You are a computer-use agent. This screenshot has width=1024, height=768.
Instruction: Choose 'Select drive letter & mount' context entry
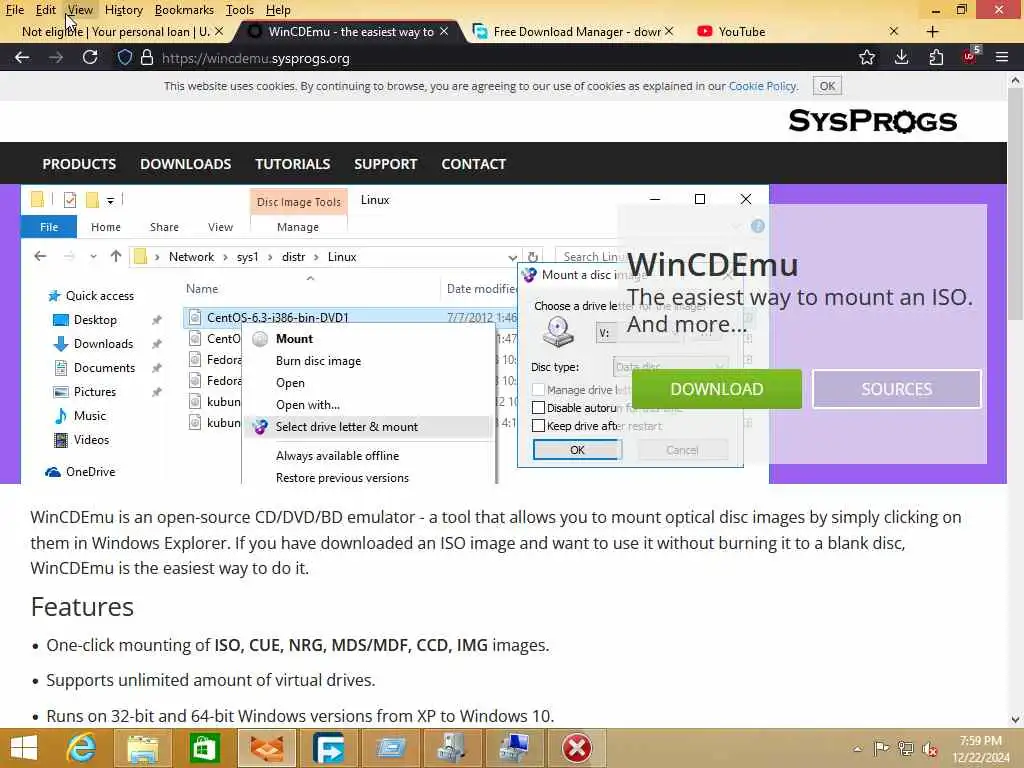point(368,427)
